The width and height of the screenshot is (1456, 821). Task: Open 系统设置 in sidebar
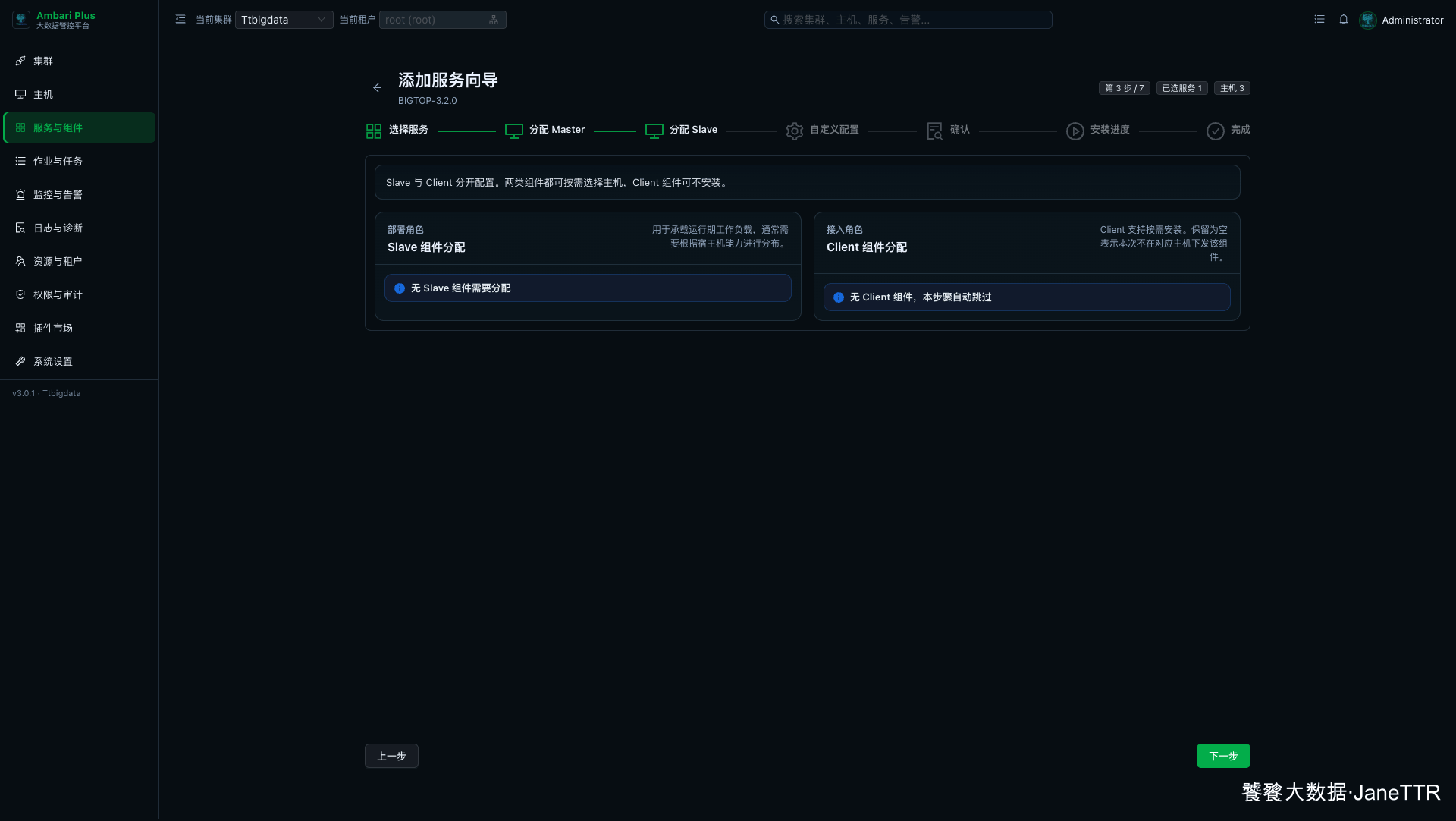pyautogui.click(x=80, y=361)
